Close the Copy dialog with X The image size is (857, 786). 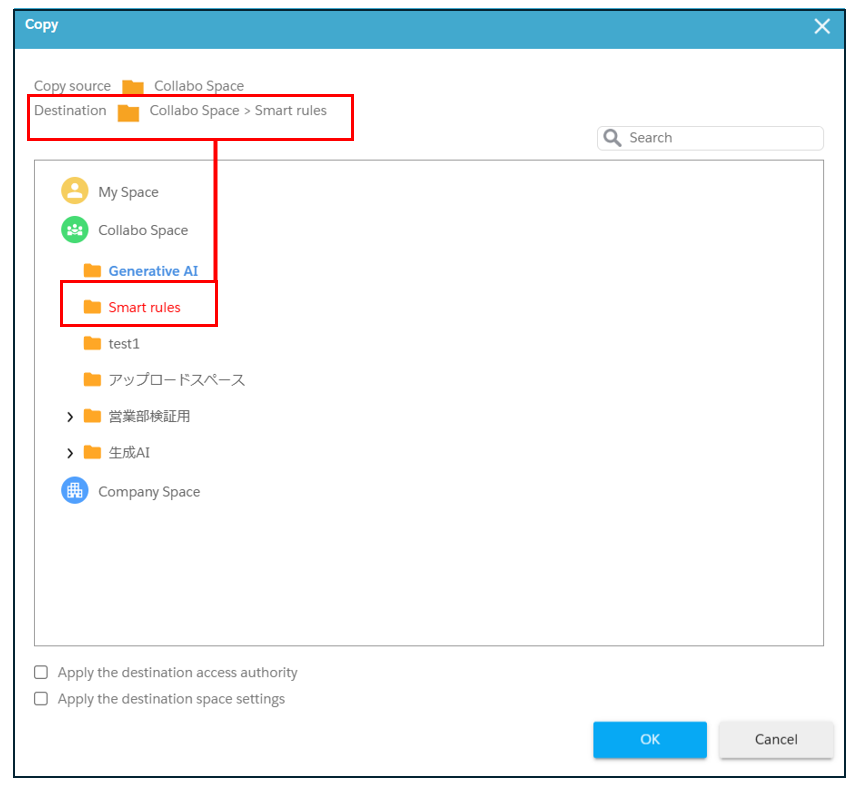point(822,26)
